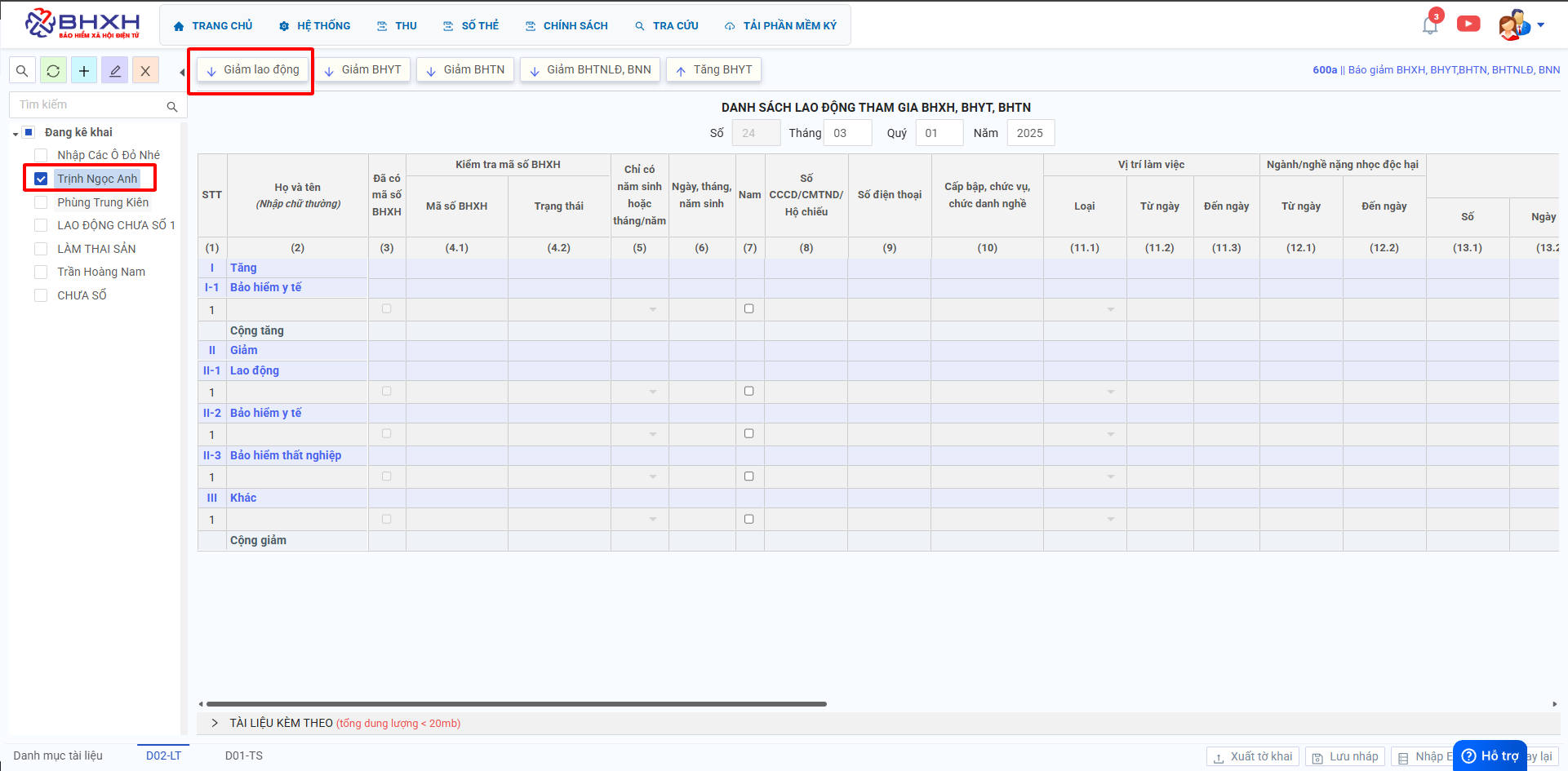This screenshot has width=1568, height=771.
Task: Open the CHÍNH SÁCH menu
Action: click(566, 26)
